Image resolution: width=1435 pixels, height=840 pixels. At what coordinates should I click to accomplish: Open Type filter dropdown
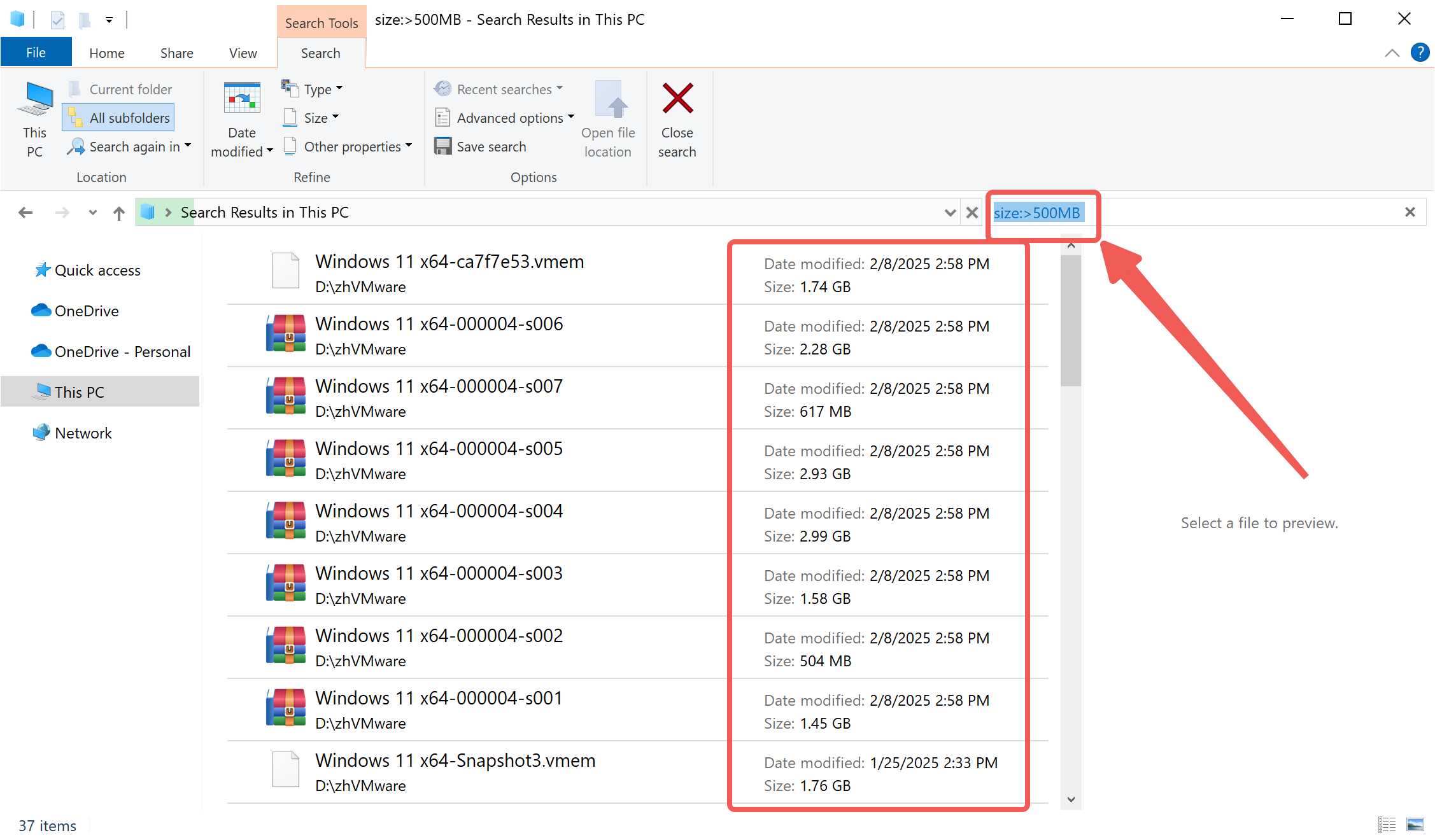click(312, 89)
